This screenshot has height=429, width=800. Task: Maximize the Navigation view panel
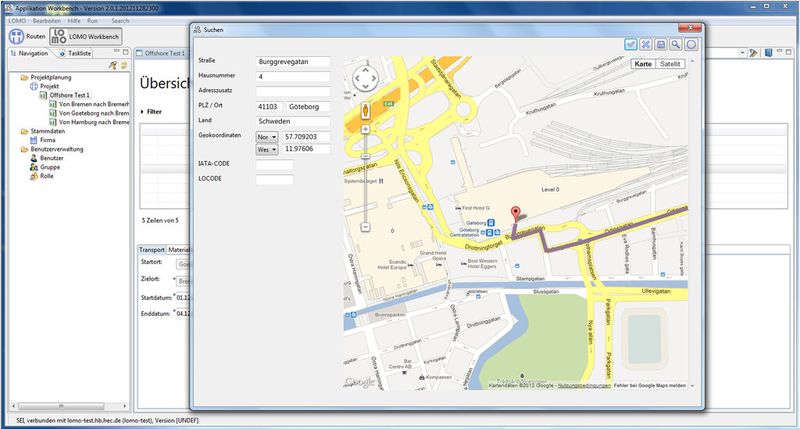126,52
